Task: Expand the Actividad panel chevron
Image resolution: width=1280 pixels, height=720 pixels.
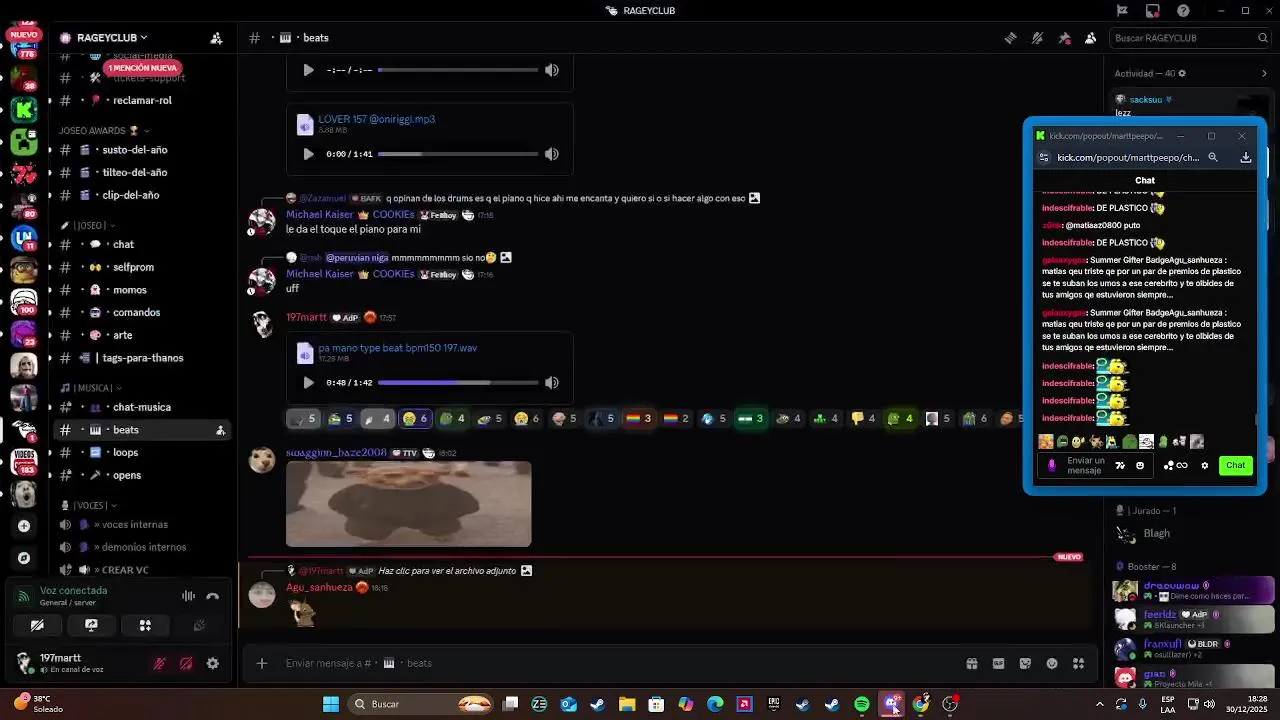Action: tap(1264, 73)
